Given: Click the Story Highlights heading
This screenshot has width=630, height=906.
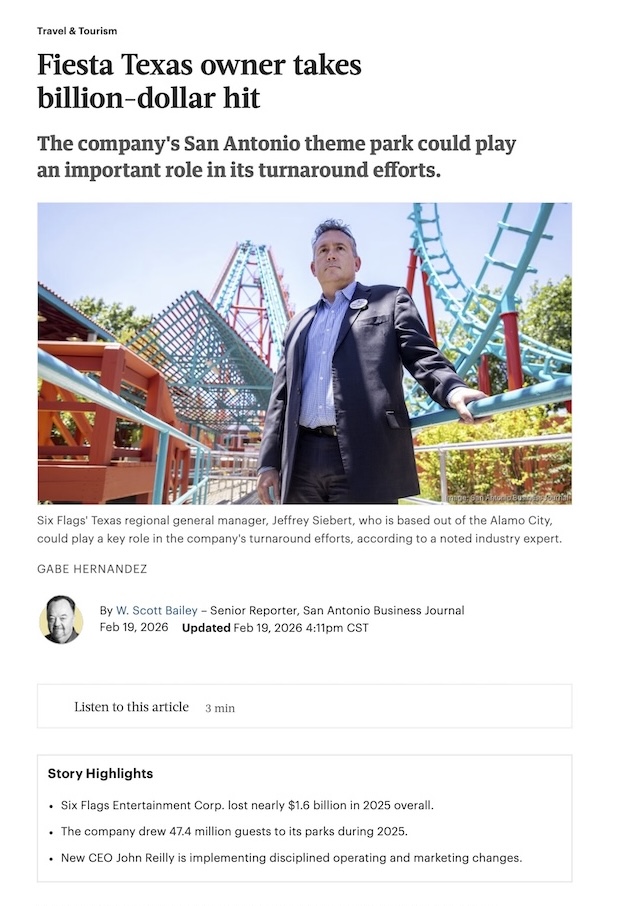Looking at the screenshot, I should pos(101,774).
